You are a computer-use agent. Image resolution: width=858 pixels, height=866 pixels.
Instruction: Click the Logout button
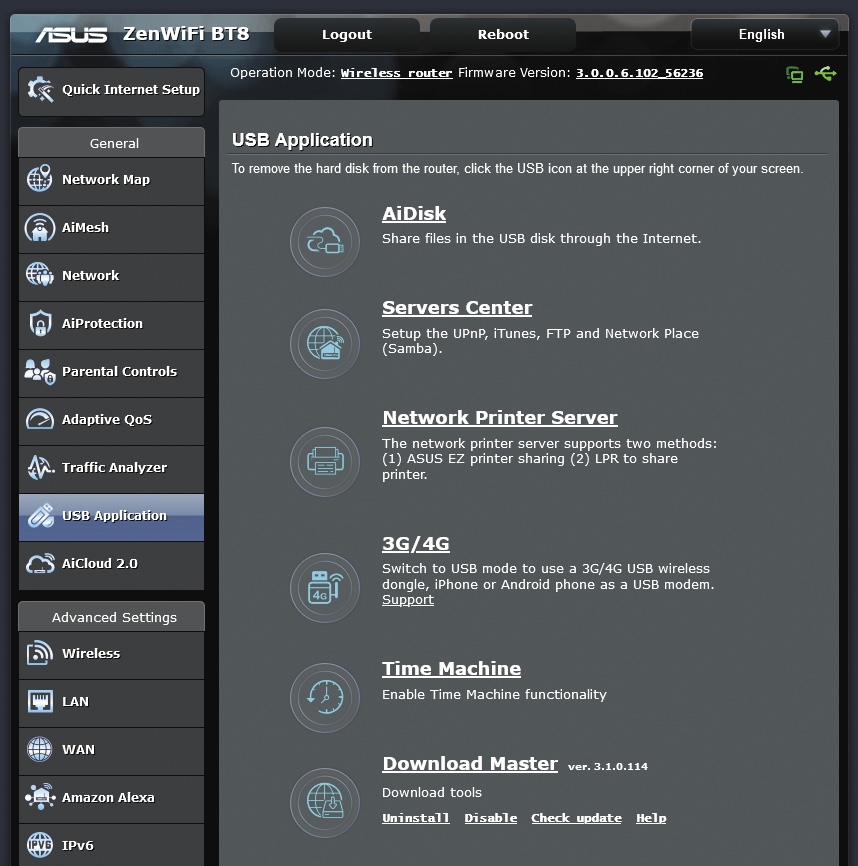click(x=347, y=34)
